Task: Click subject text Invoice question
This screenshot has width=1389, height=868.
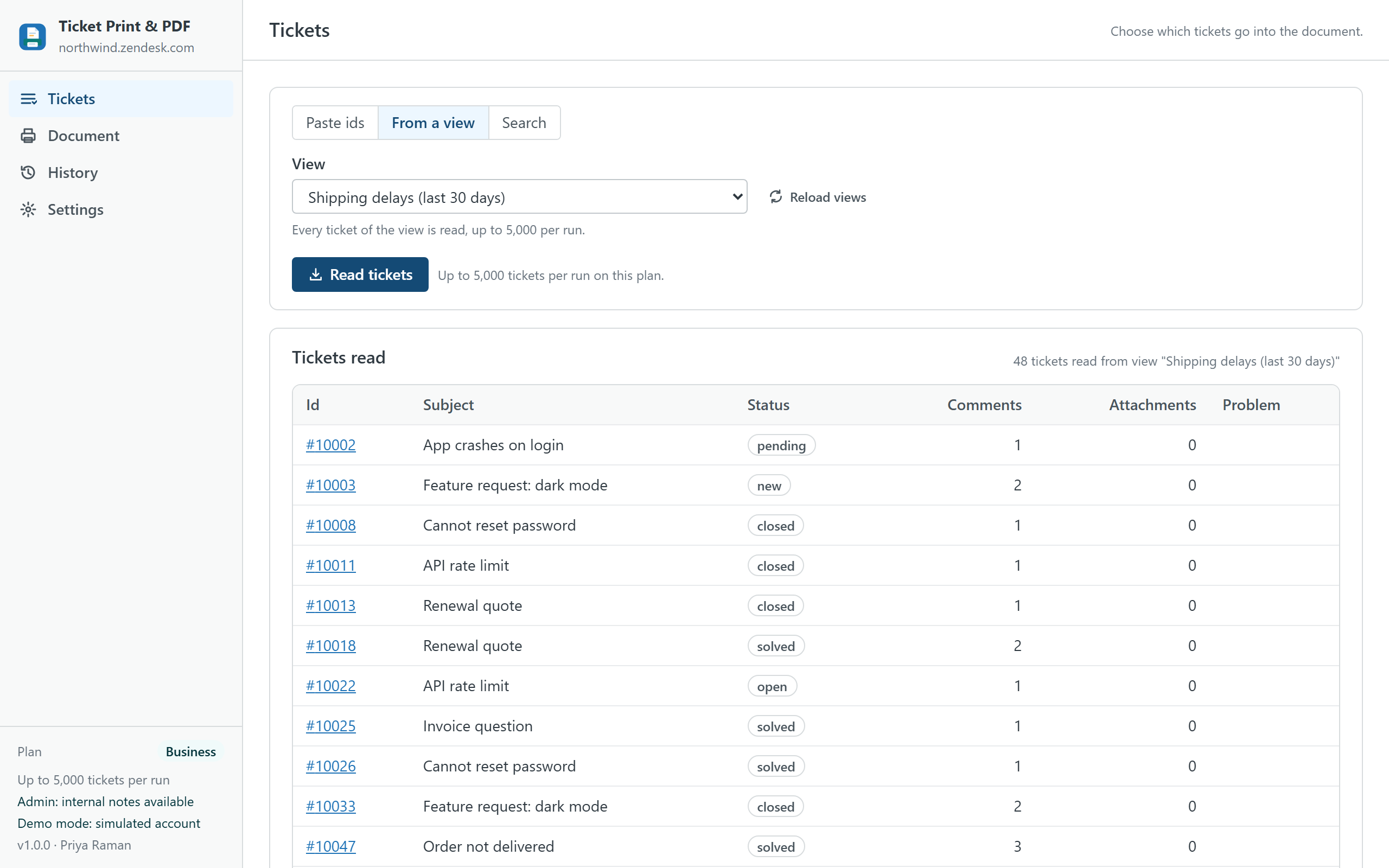Action: click(477, 726)
